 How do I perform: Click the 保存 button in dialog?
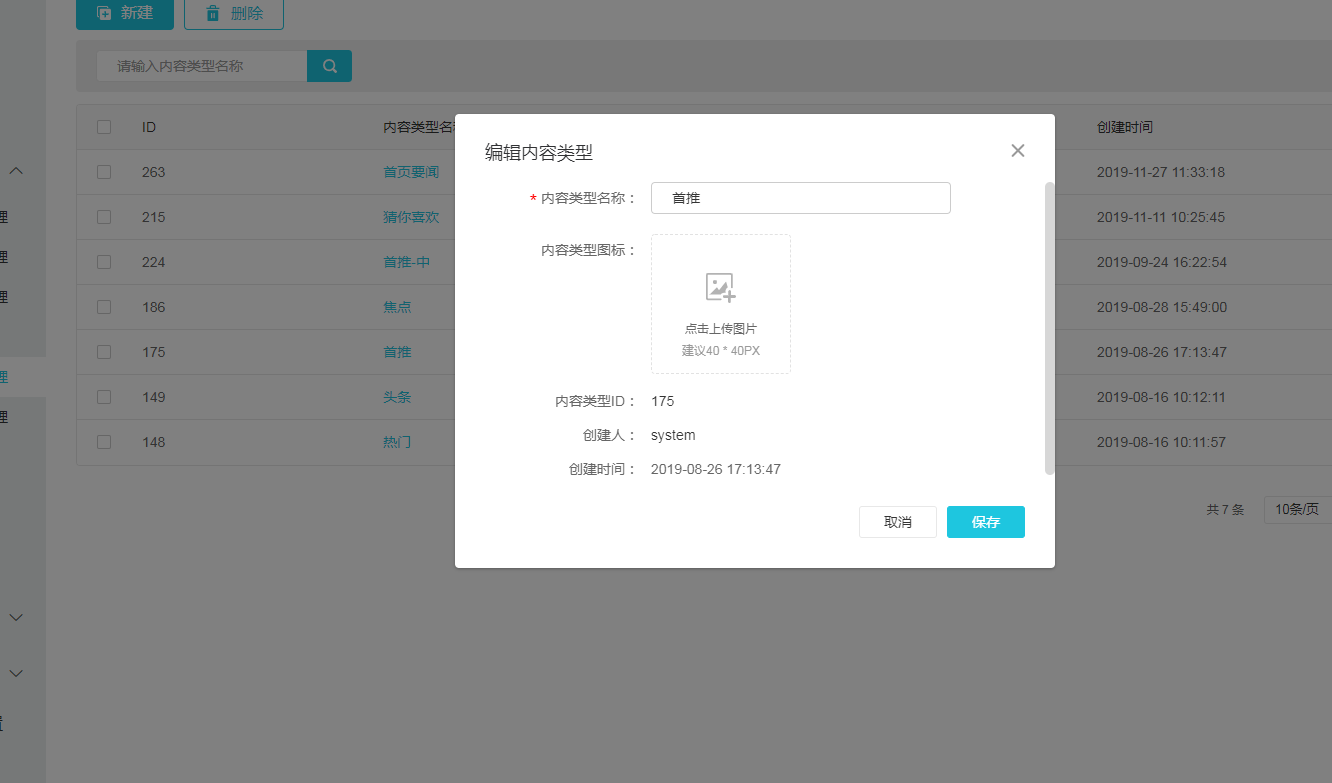[x=985, y=522]
